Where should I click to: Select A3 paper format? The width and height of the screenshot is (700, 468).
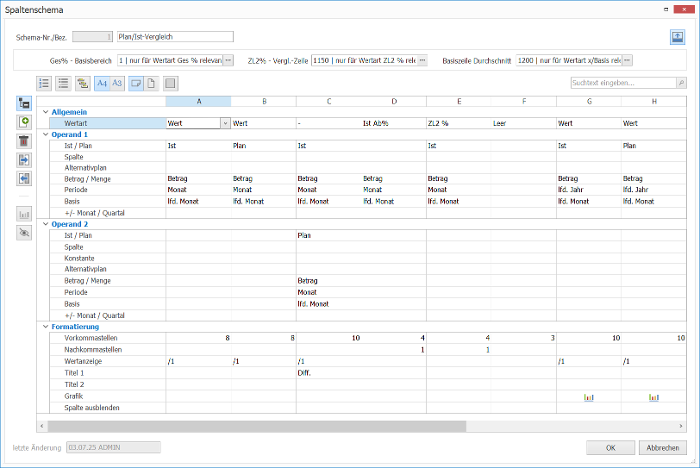[117, 83]
